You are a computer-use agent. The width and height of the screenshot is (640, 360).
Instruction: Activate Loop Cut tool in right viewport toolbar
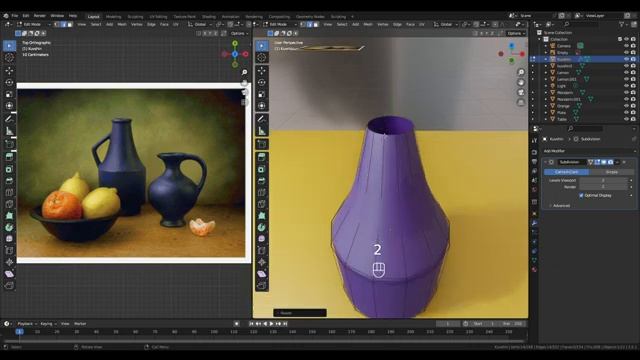click(x=262, y=192)
